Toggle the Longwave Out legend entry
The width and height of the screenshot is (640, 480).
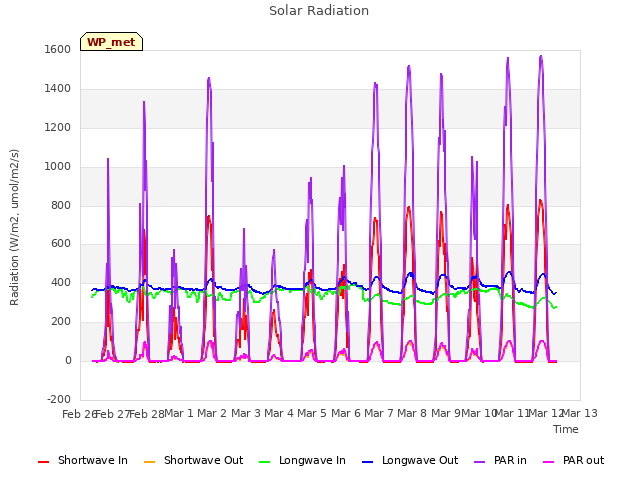point(410,460)
